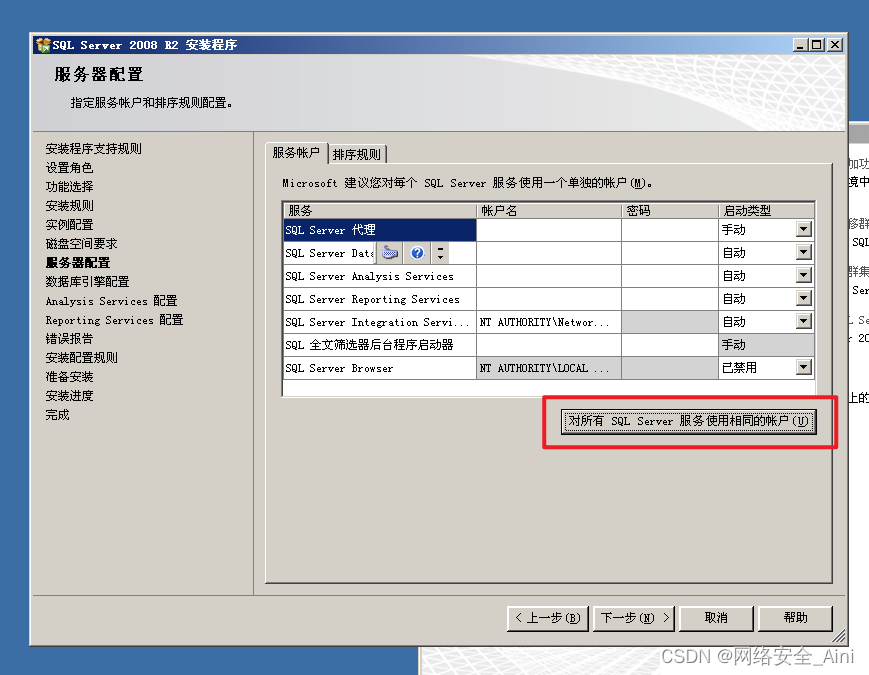
Task: Go back with 上一步 button
Action: (548, 618)
